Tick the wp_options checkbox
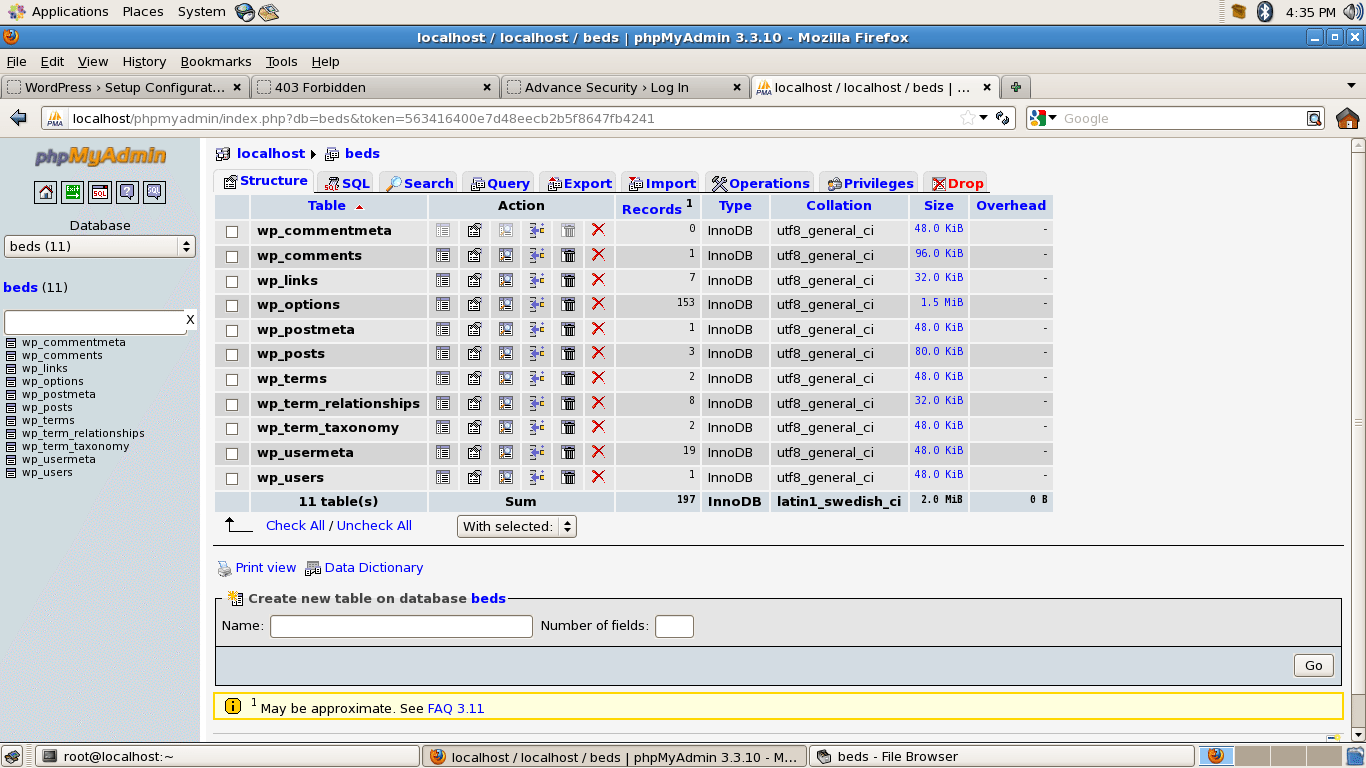1366x768 pixels. [x=232, y=306]
